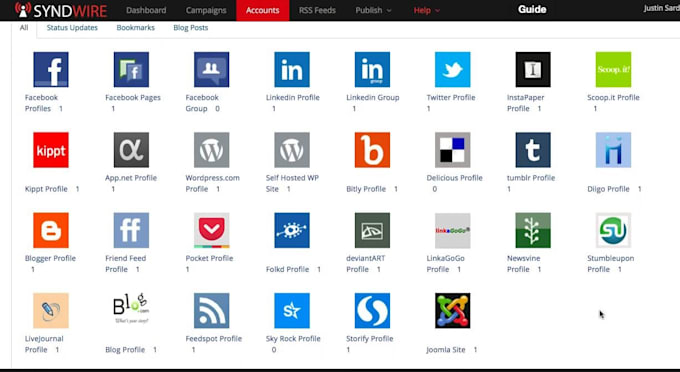680x372 pixels.
Task: Click the Joomla Site label
Action: coord(445,349)
